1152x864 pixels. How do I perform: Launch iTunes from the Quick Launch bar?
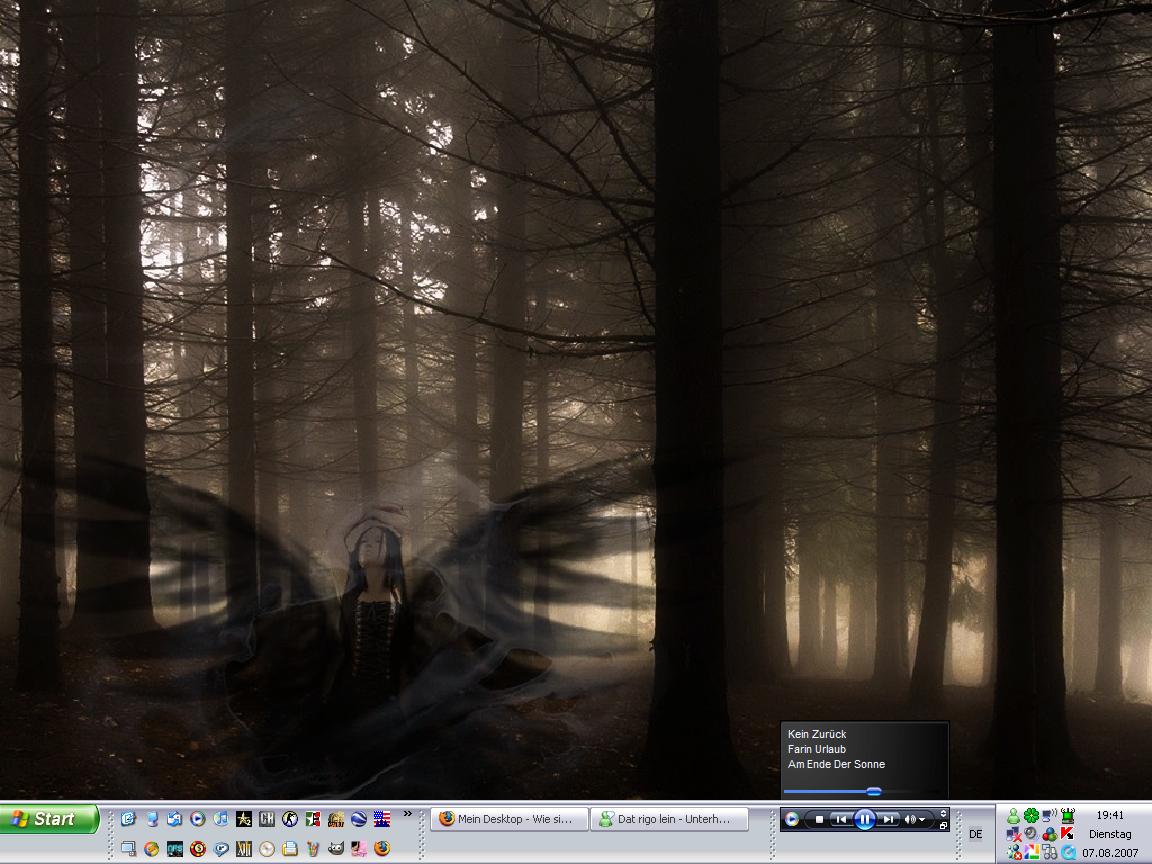tap(221, 819)
